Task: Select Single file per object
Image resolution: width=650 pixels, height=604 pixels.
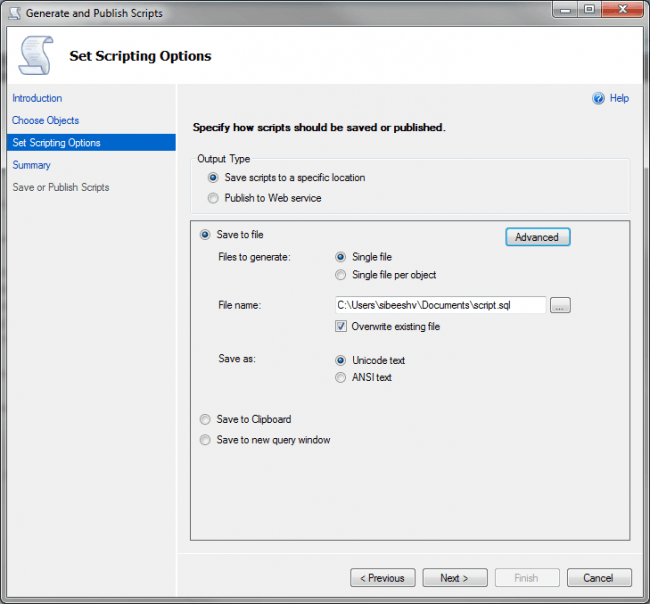Action: (x=342, y=275)
